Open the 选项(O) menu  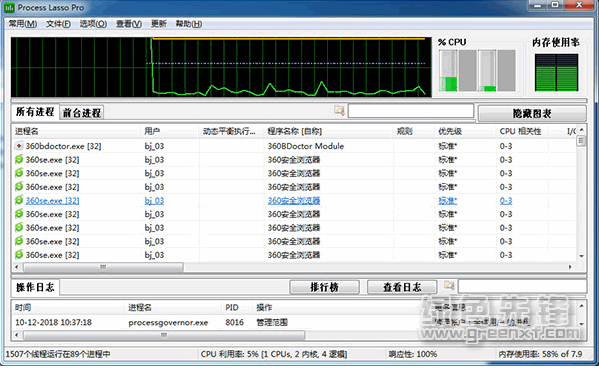[x=93, y=24]
